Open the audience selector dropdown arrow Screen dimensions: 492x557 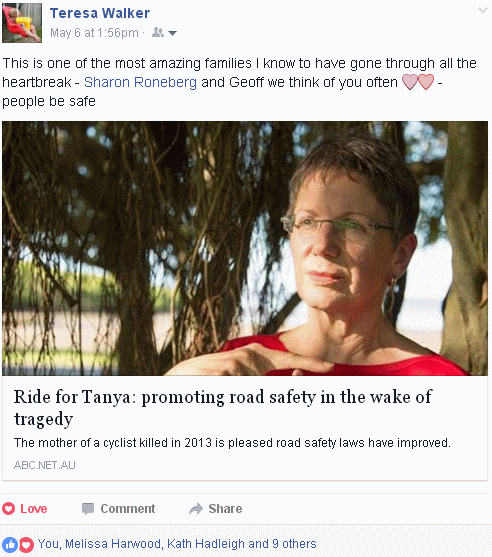[x=172, y=33]
